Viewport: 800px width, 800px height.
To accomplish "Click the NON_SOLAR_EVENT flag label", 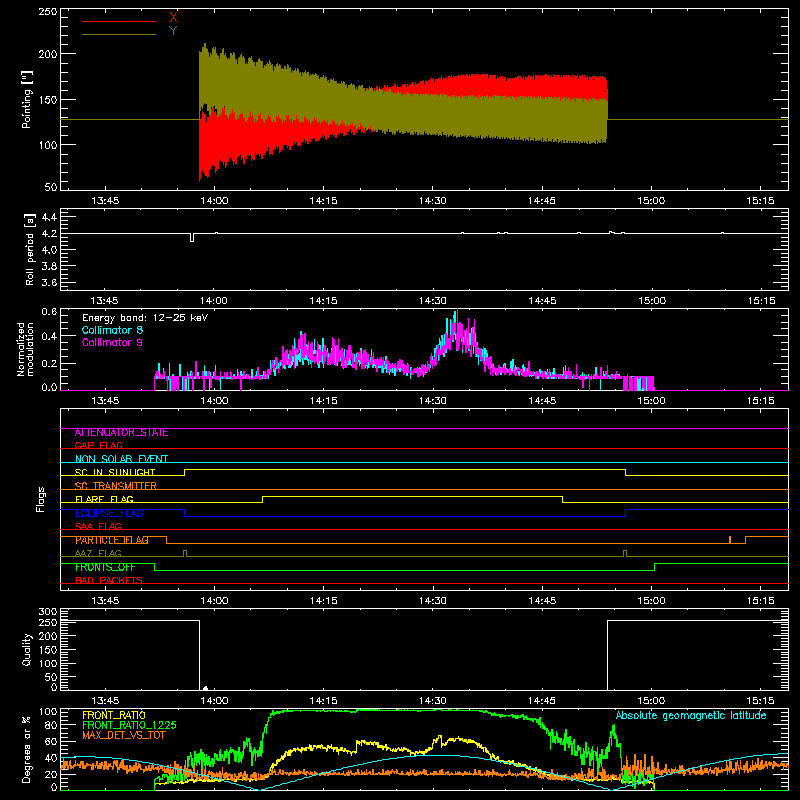I will [121, 459].
